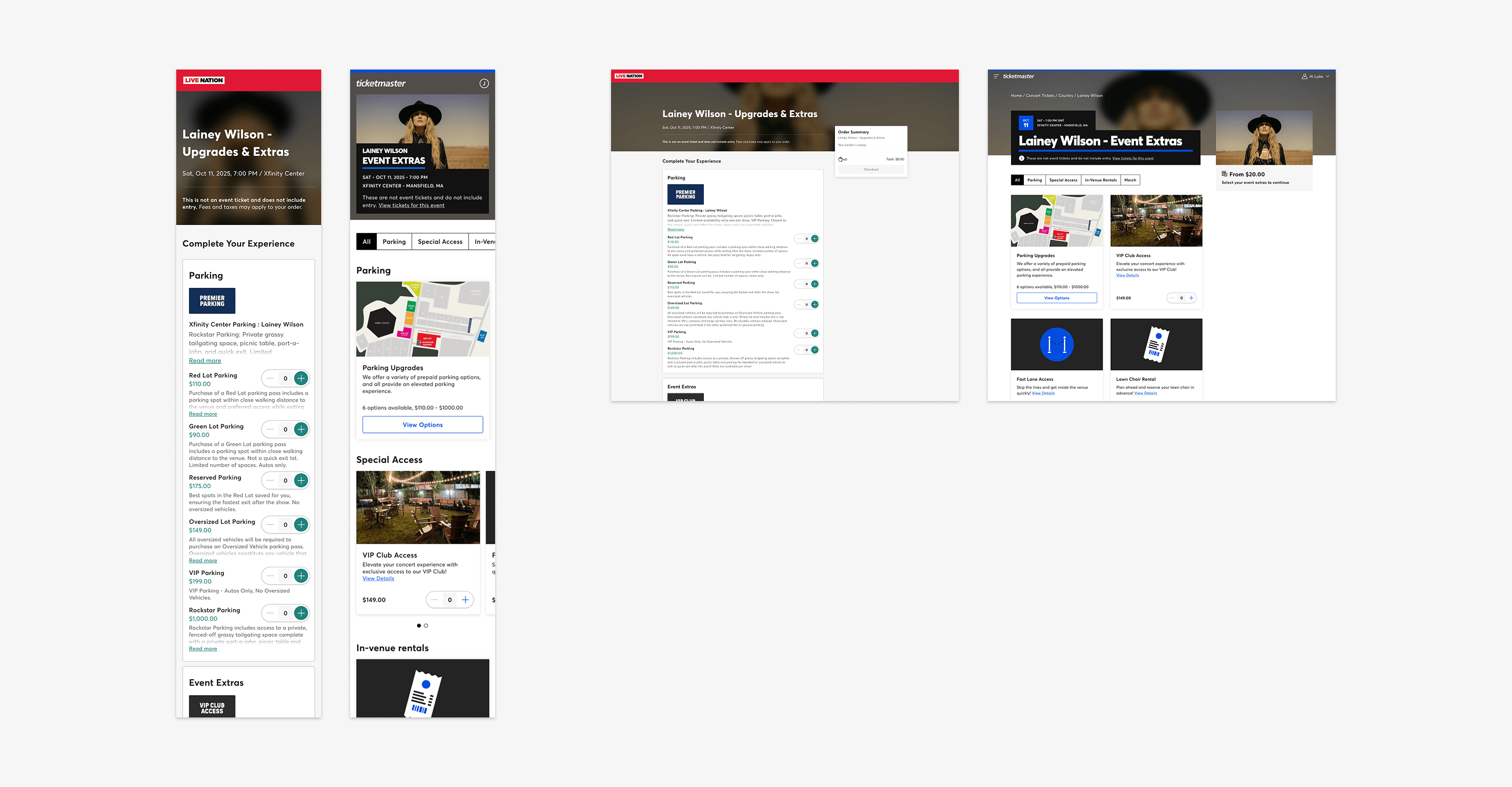Follow View tickets for this event link, Ticketmaster desktop
This screenshot has width=1512, height=787.
click(x=1133, y=158)
